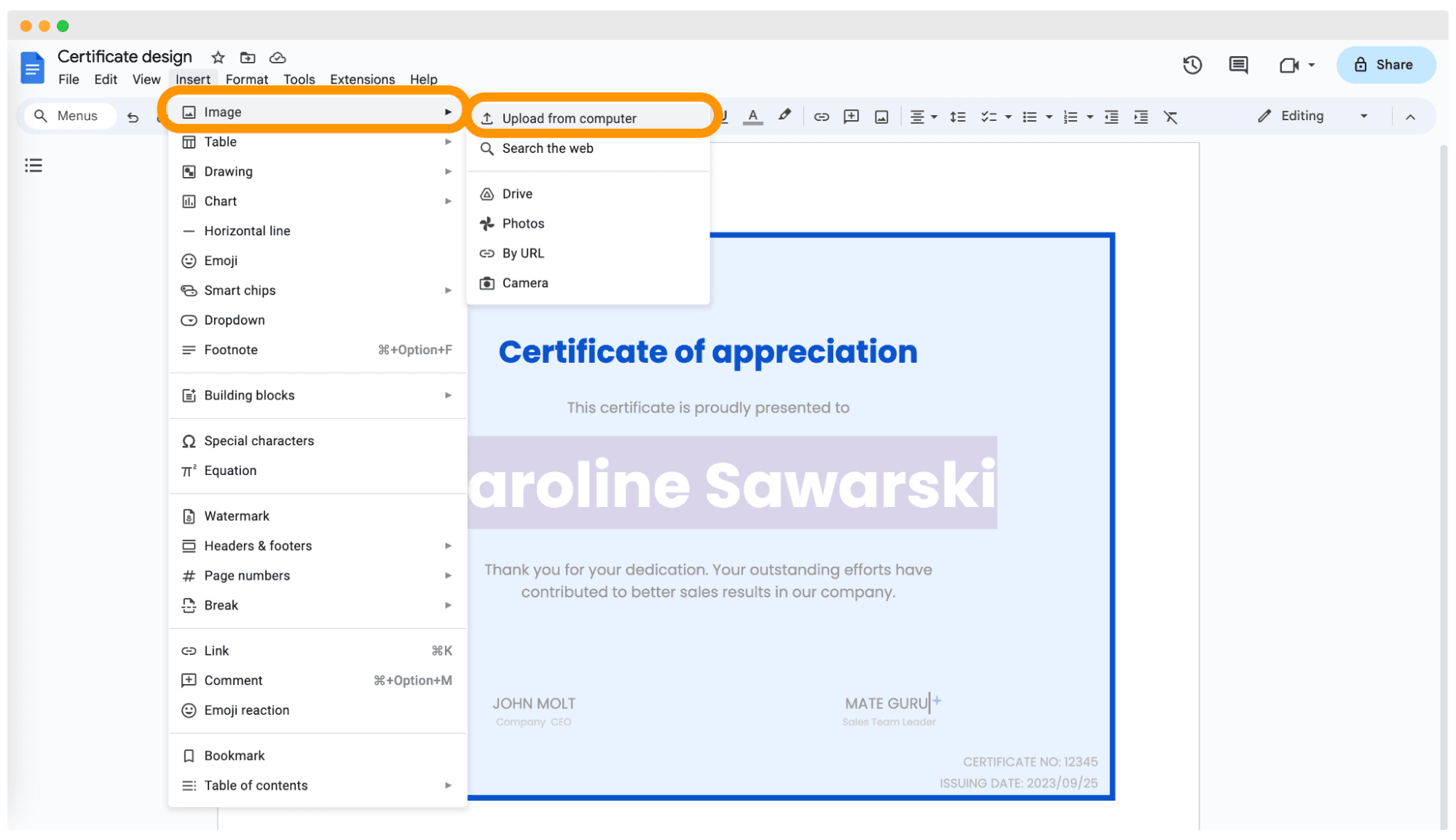Start a video call with camera icon

(1288, 65)
